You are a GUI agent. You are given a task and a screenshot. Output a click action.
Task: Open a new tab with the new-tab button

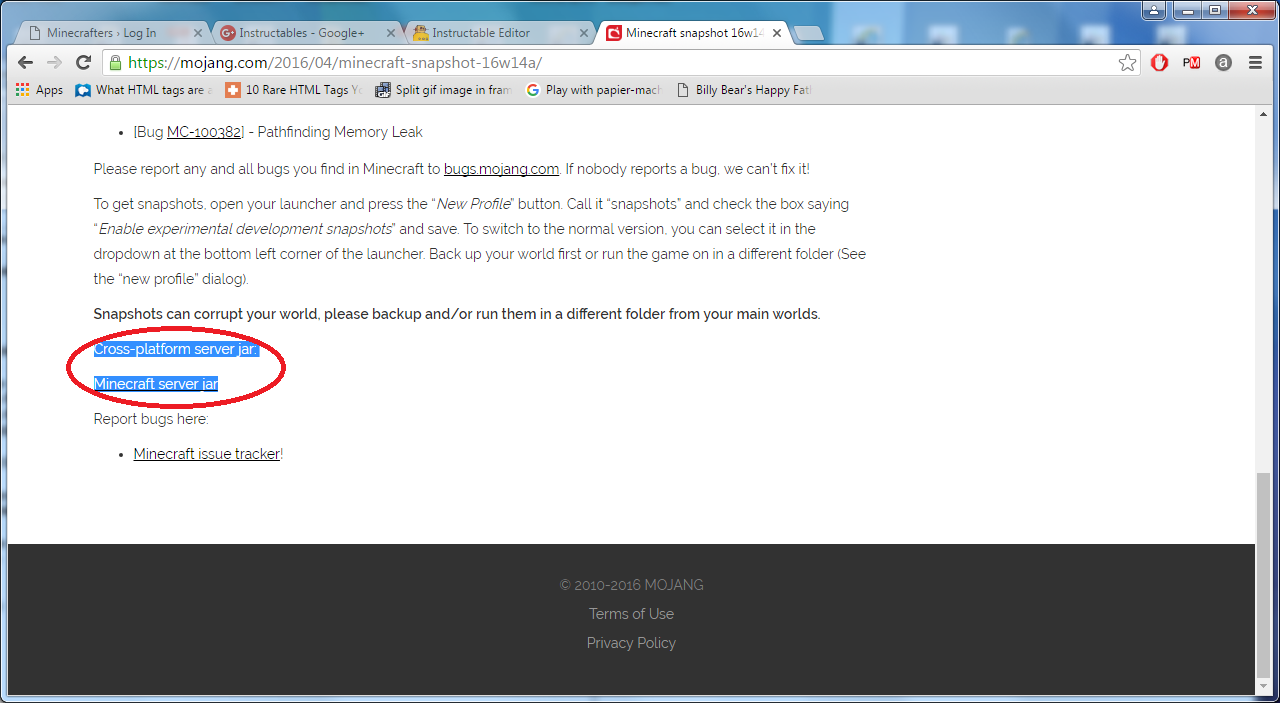pos(808,34)
